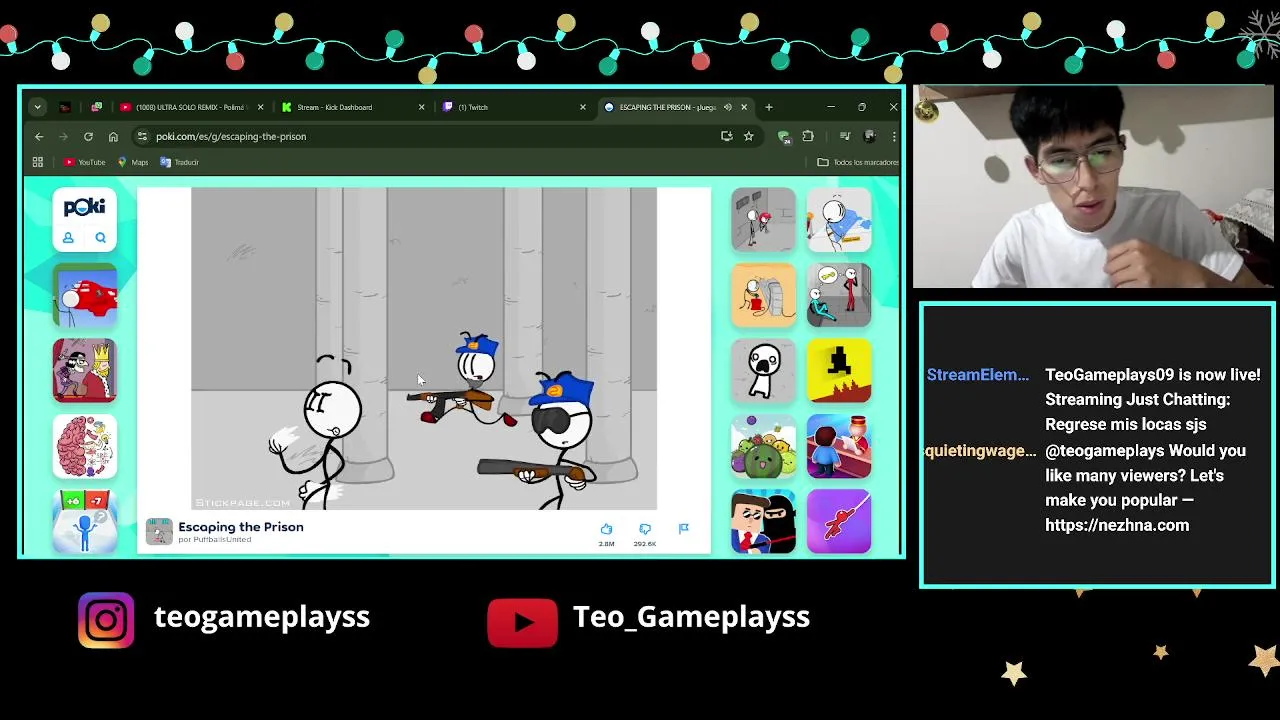Open the stickman with blue cape thumbnail
This screenshot has width=1280, height=720.
pos(838,220)
